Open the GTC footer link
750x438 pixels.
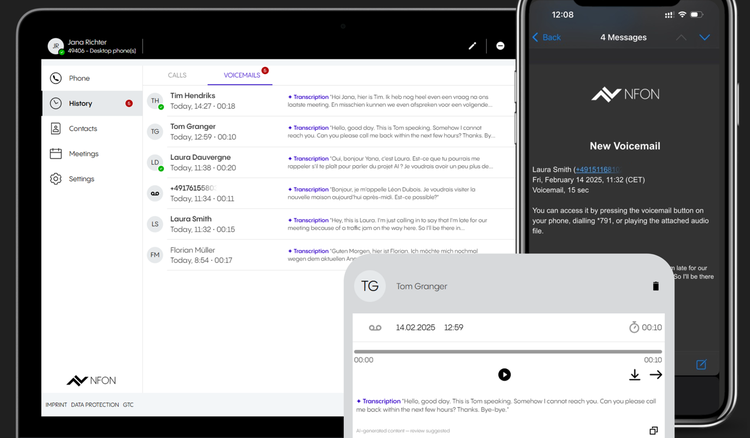(x=128, y=405)
